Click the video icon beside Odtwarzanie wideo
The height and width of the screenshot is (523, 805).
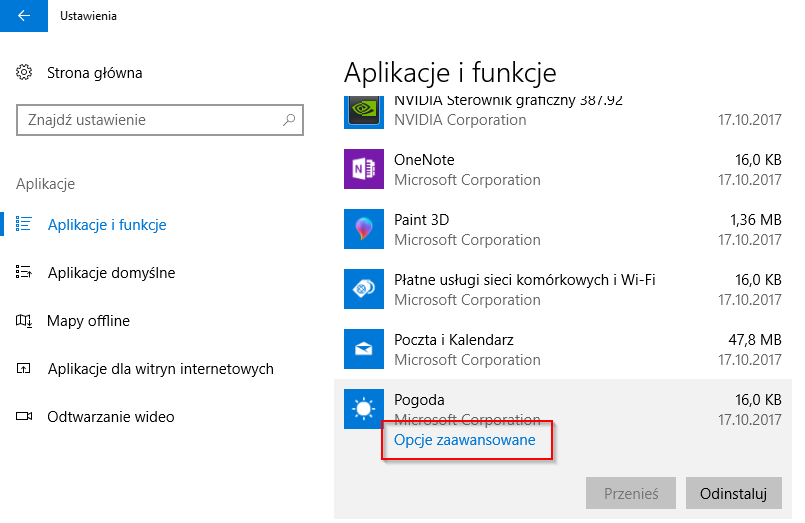[x=24, y=416]
